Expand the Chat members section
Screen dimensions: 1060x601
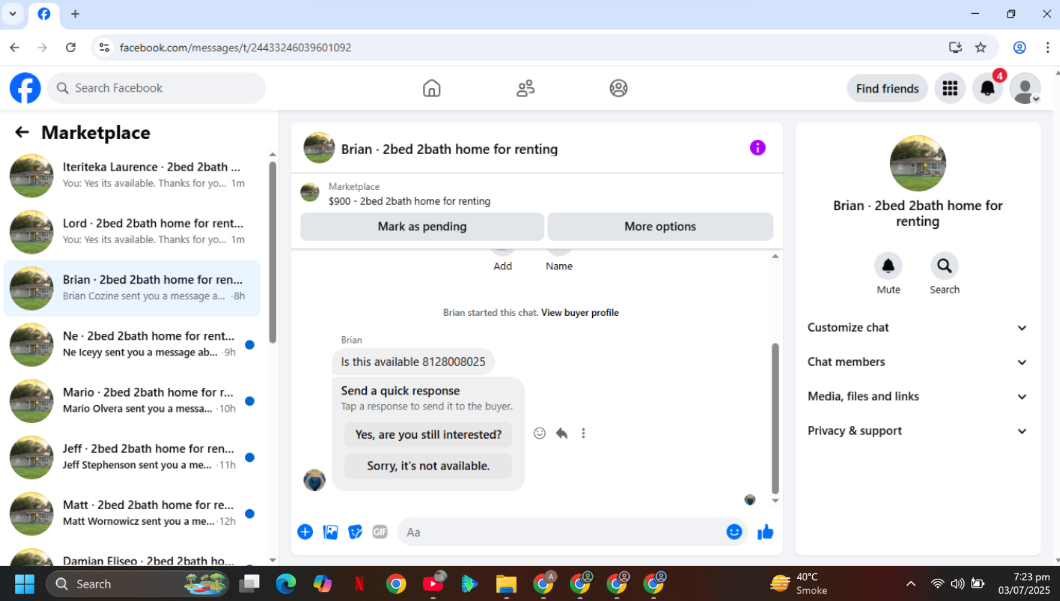(x=917, y=362)
